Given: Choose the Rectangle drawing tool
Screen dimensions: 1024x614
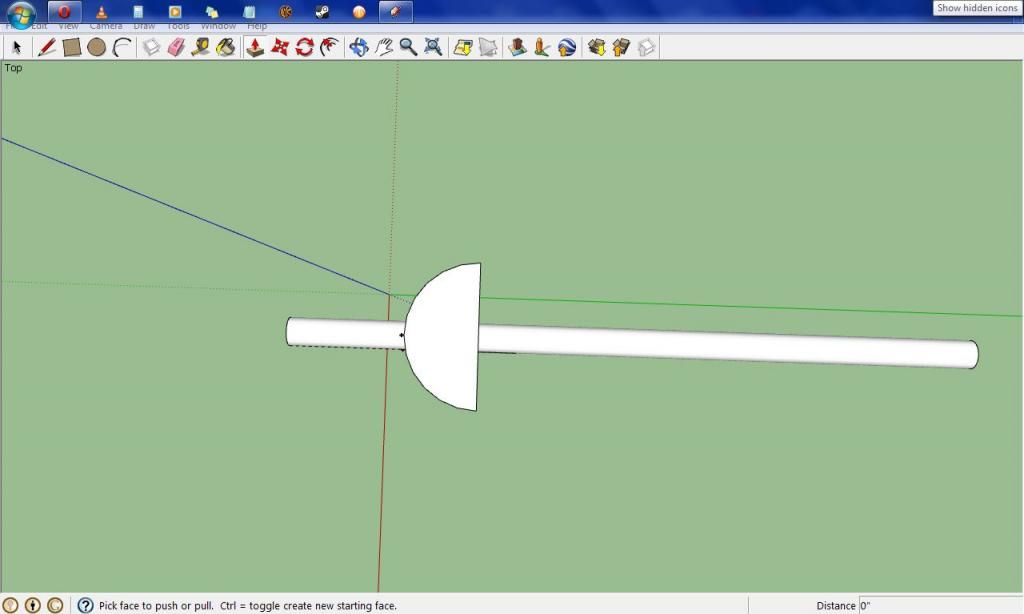Looking at the screenshot, I should tap(71, 47).
